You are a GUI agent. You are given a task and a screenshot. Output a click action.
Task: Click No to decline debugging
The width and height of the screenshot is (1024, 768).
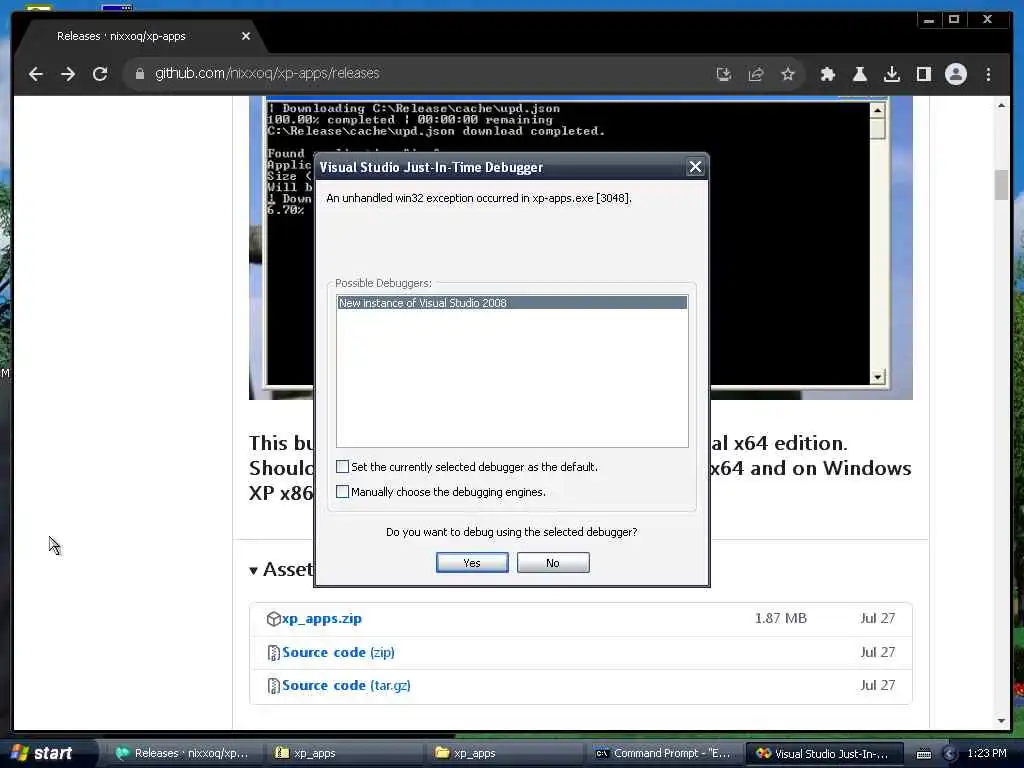pyautogui.click(x=553, y=563)
